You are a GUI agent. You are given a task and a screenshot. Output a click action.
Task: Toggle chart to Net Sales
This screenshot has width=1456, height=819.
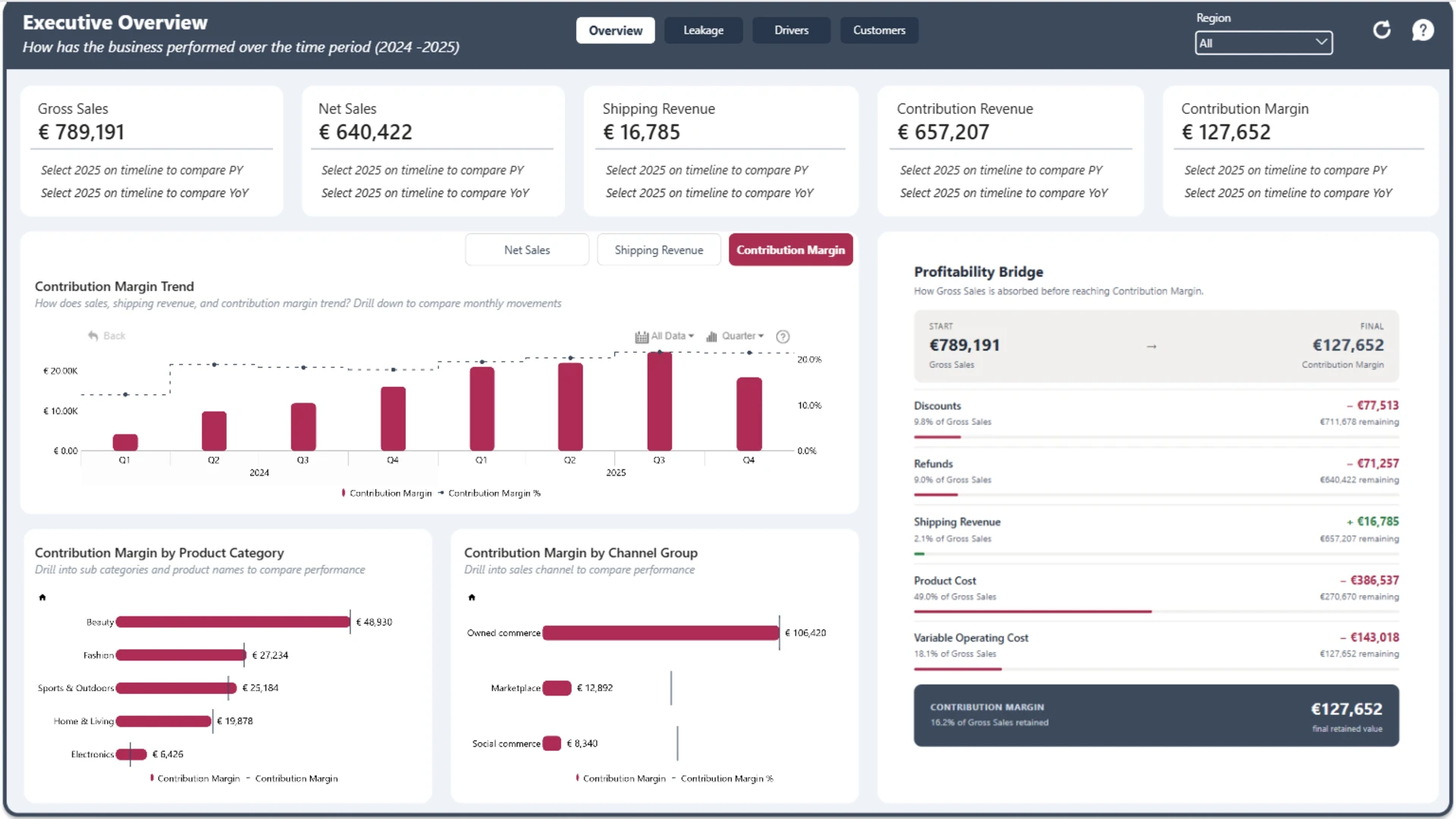coord(527,250)
